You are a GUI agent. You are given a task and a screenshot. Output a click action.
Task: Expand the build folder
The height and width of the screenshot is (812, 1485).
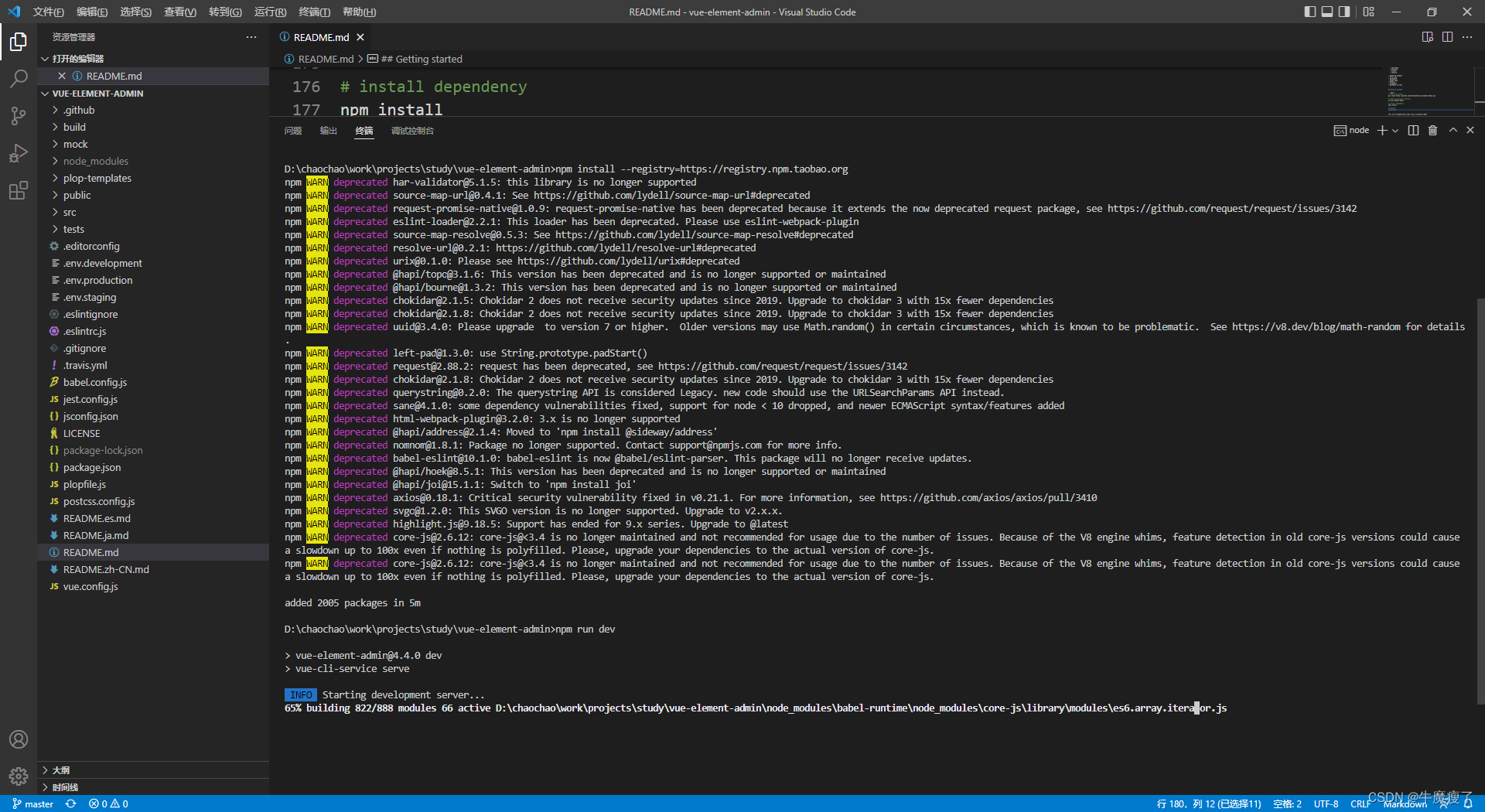tap(153, 127)
